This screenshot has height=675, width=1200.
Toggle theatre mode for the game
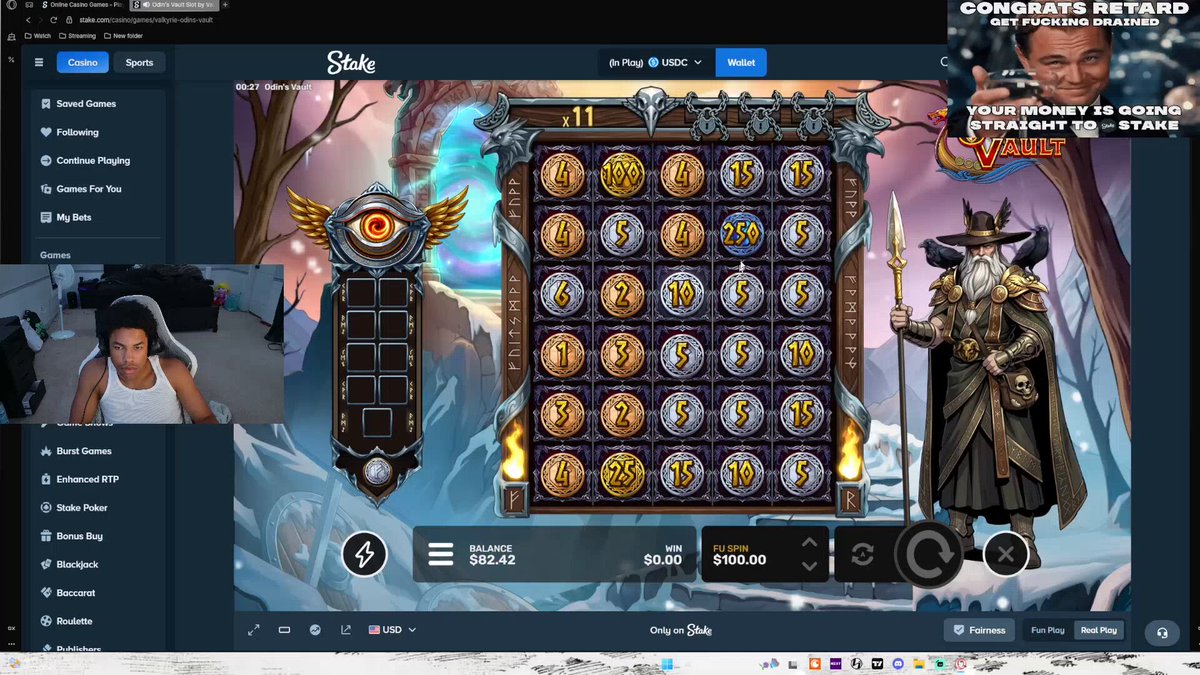284,630
